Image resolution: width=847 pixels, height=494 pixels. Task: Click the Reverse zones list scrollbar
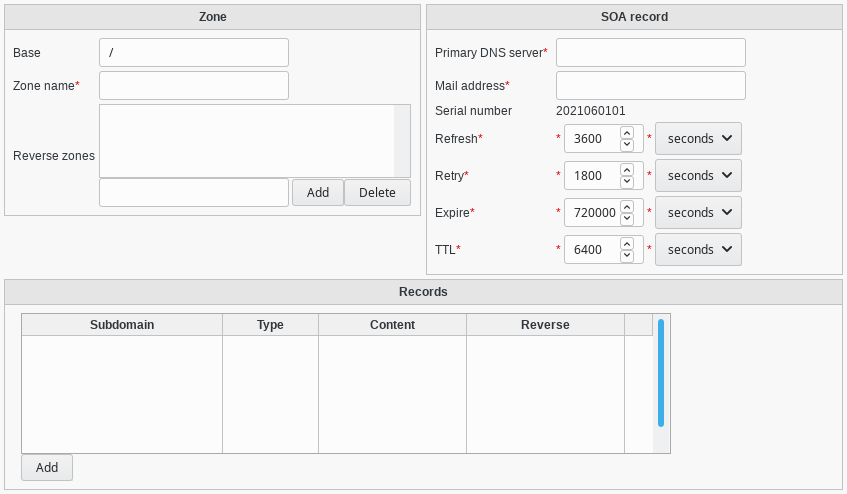point(402,141)
